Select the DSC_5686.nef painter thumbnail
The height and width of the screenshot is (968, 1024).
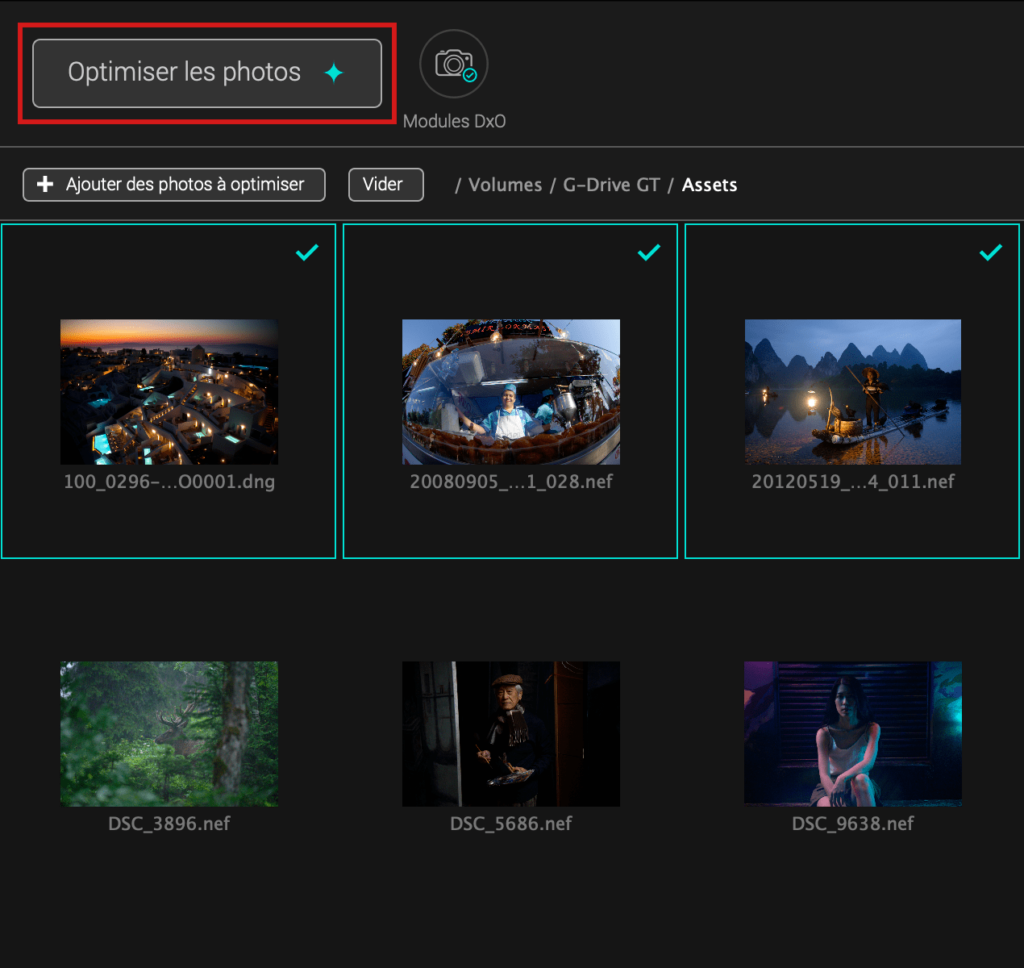click(x=511, y=734)
